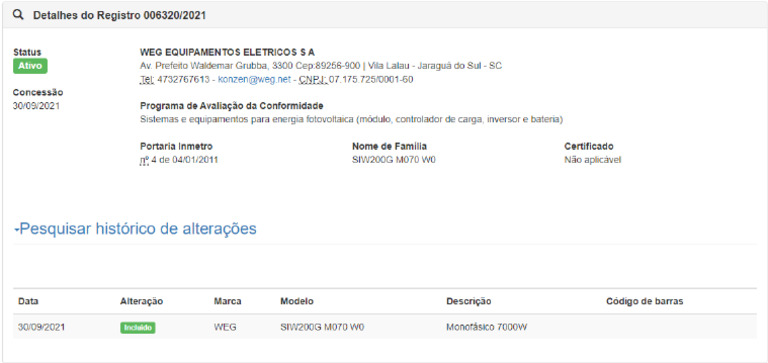Click the Alteração column header
Image resolution: width=768 pixels, height=363 pixels.
[x=142, y=301]
